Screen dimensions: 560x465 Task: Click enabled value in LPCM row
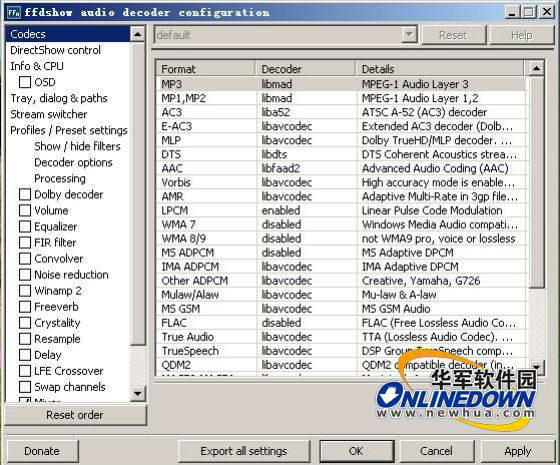[x=281, y=210]
